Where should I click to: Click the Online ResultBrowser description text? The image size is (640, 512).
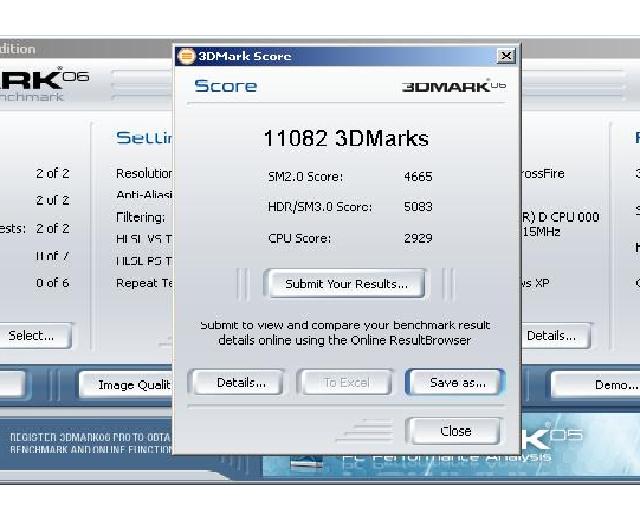[345, 333]
